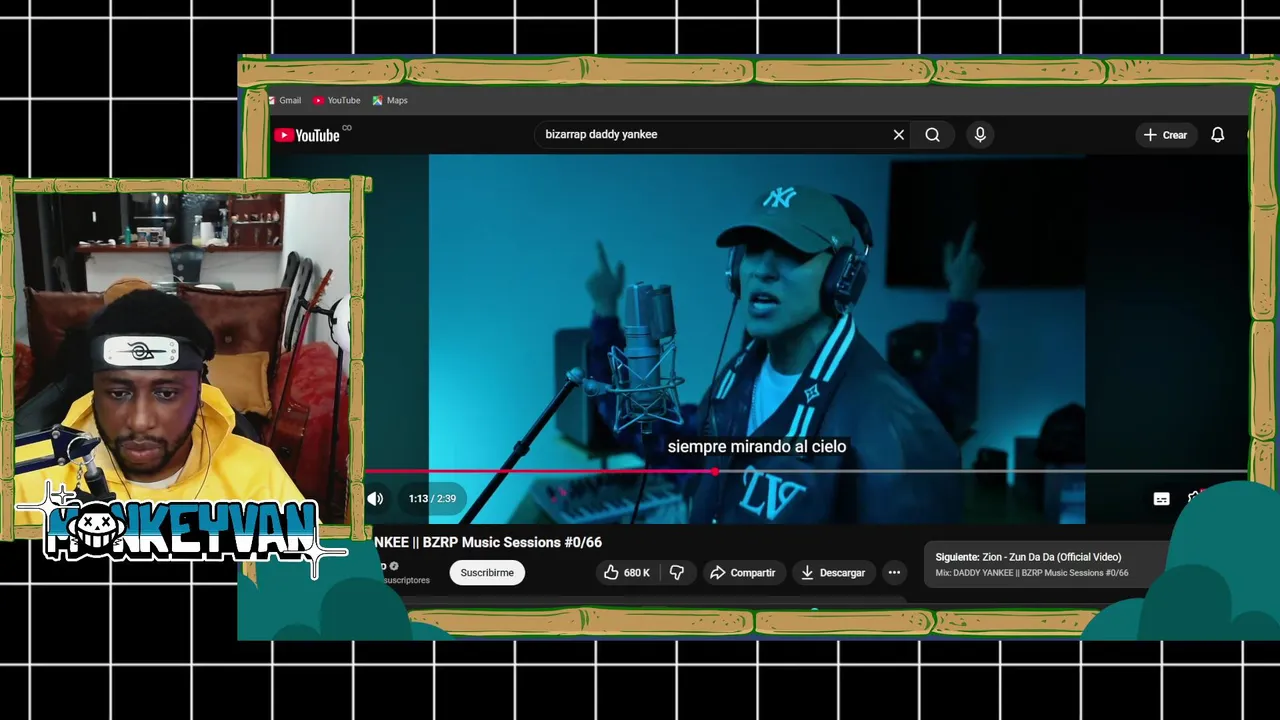The image size is (1280, 720).
Task: Like the video with the thumbs up 680 K
Action: 627,573
